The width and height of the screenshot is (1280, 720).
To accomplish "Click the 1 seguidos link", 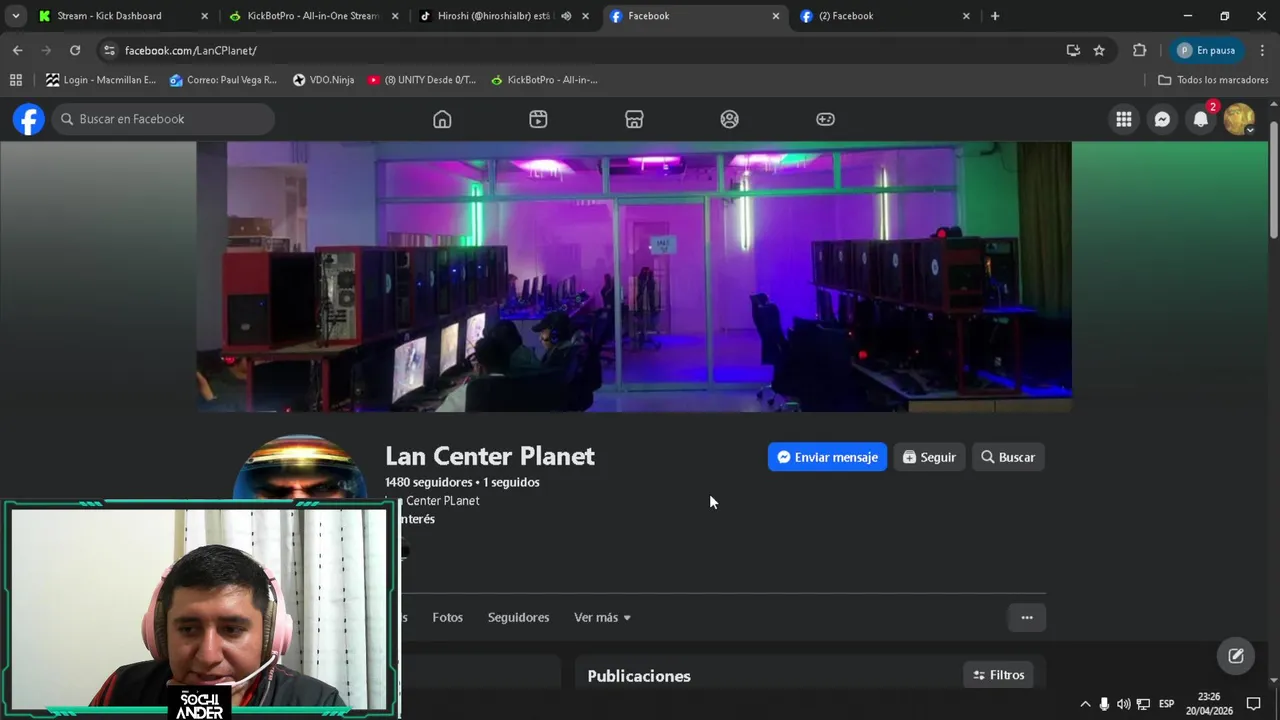I will point(511,482).
